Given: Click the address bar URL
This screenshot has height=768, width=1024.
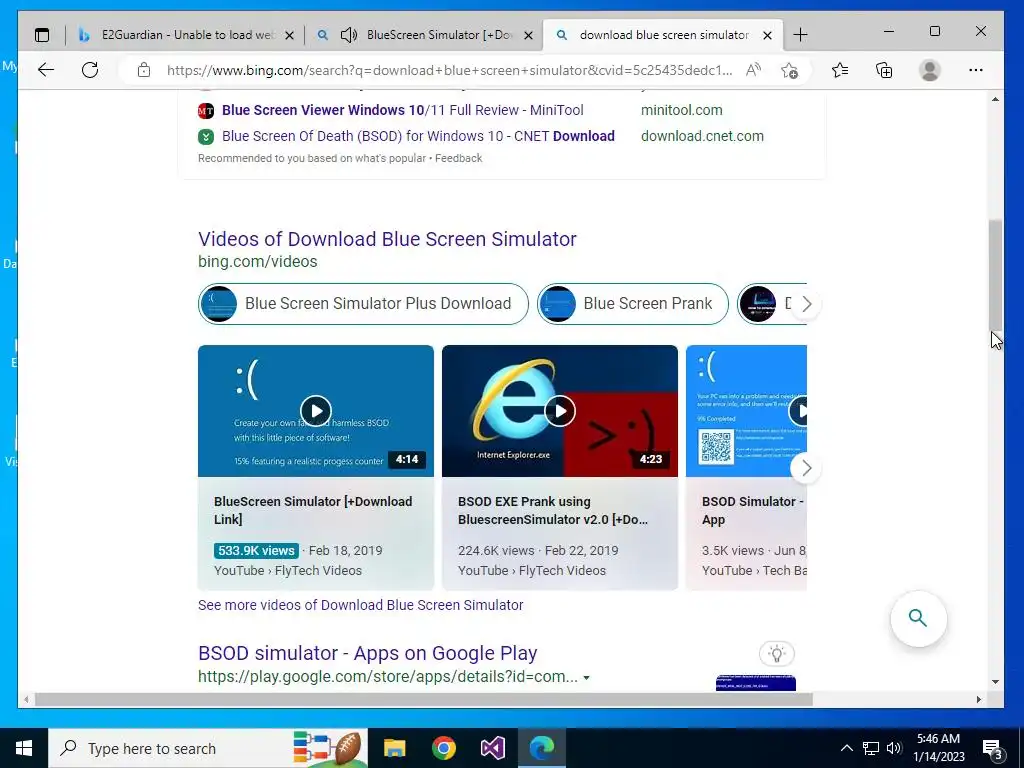Looking at the screenshot, I should [449, 70].
